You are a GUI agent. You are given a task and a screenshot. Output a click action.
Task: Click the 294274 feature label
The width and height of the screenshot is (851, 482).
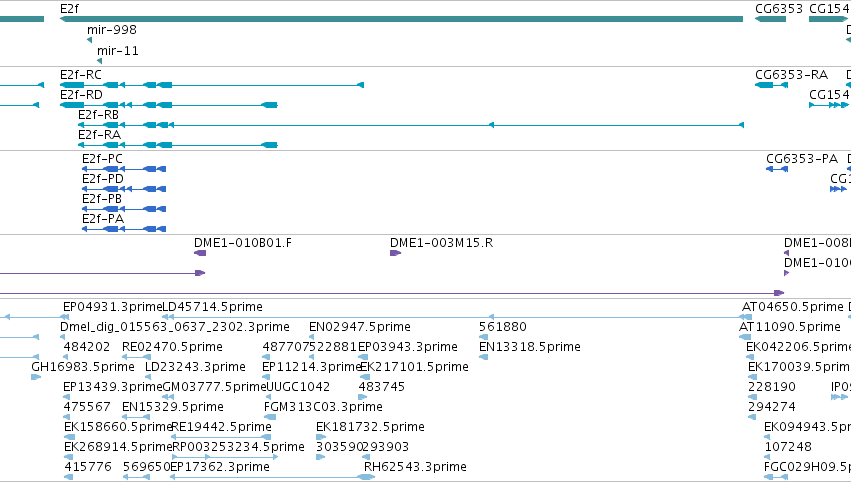pyautogui.click(x=772, y=408)
